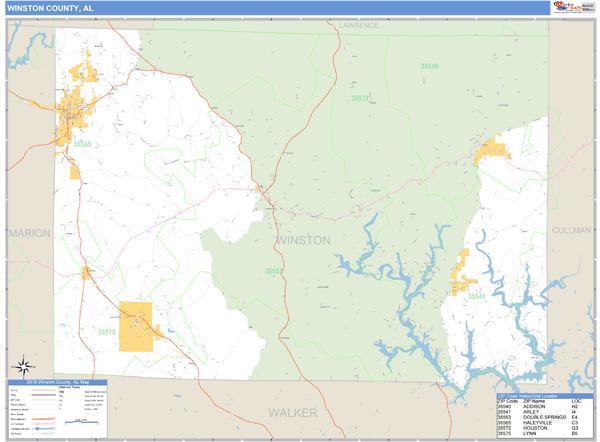Click the compass rose icon
The width and height of the screenshot is (600, 442).
pos(20,367)
